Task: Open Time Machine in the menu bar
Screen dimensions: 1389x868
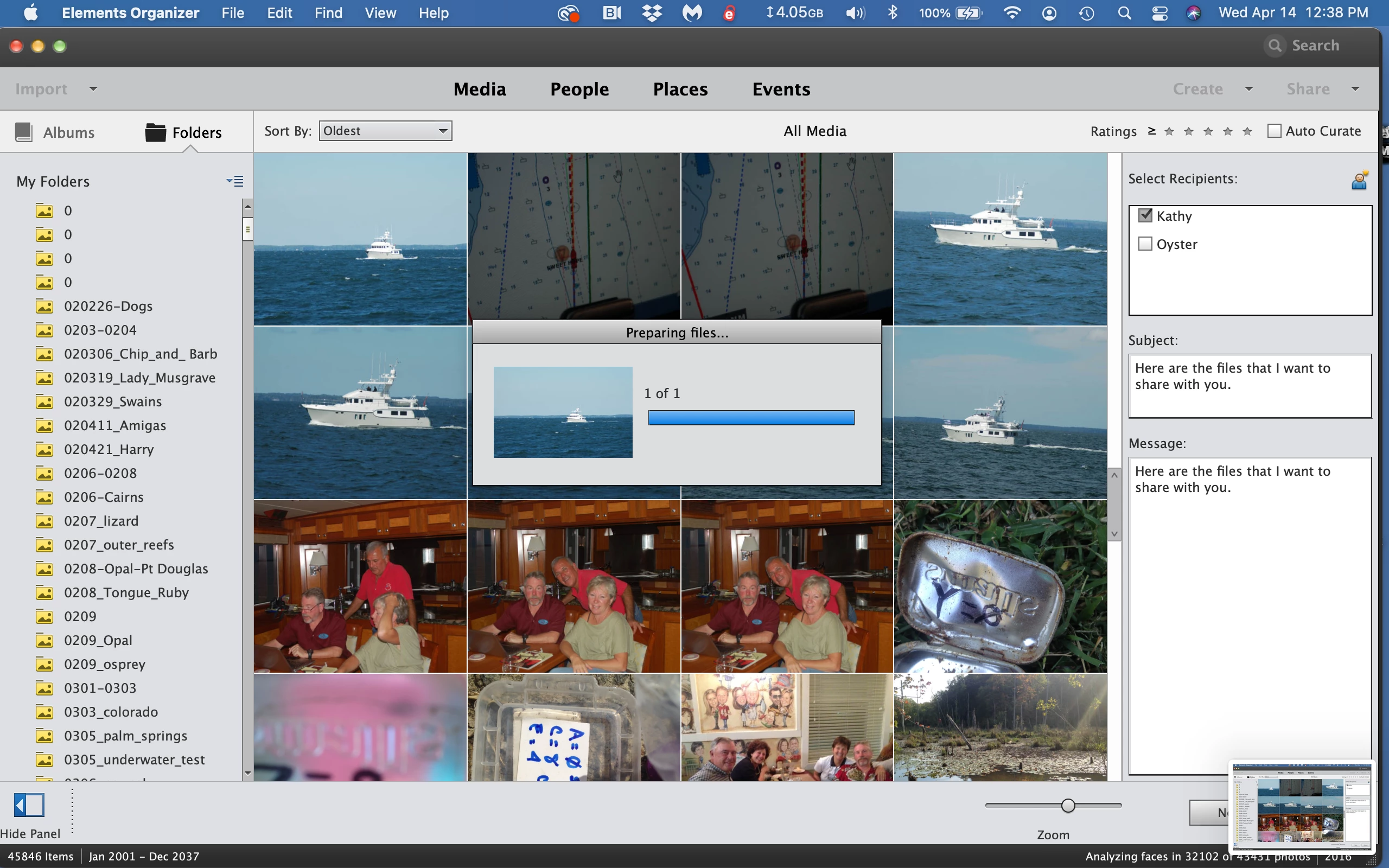Action: click(x=1086, y=12)
